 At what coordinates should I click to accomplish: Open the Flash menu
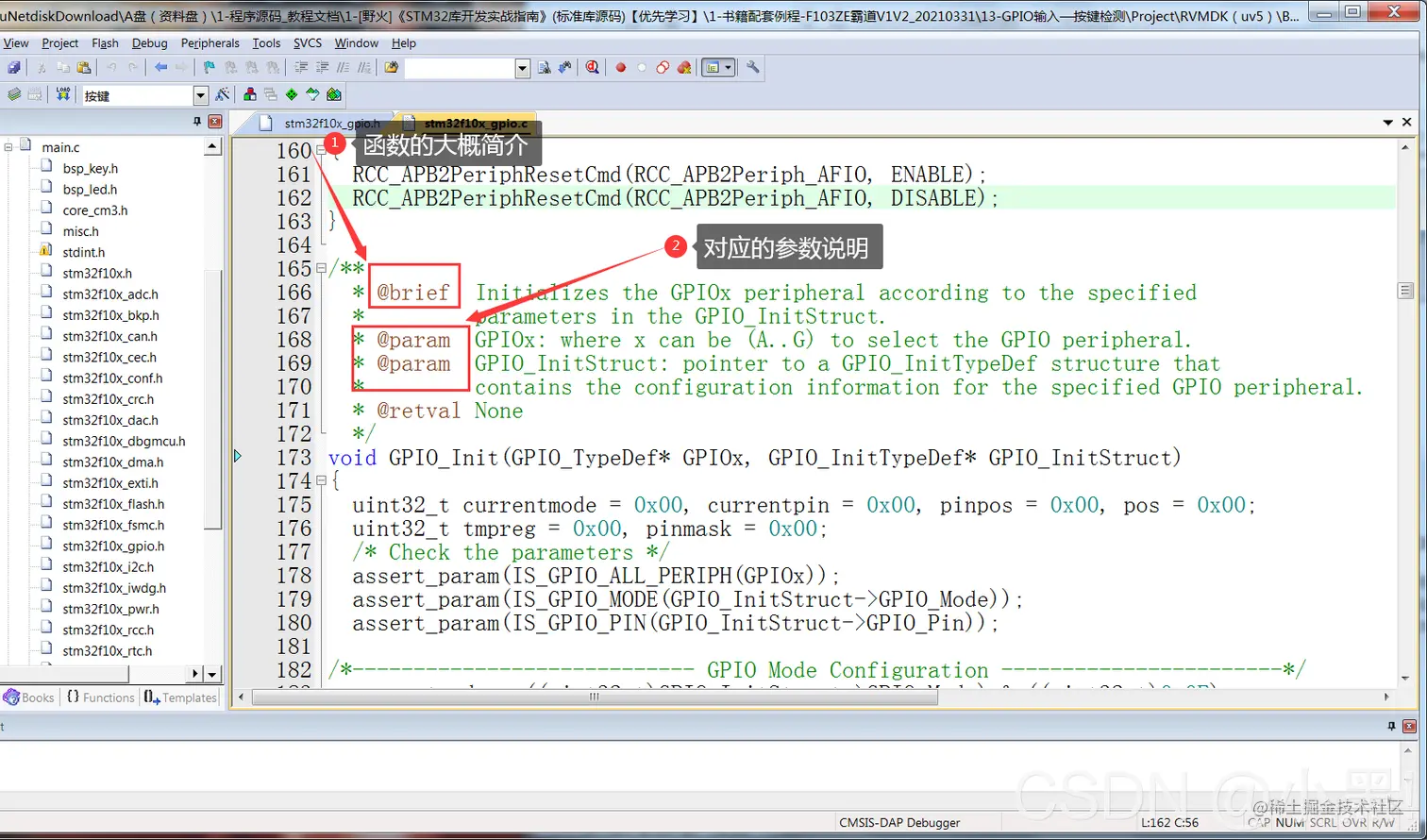[x=105, y=42]
